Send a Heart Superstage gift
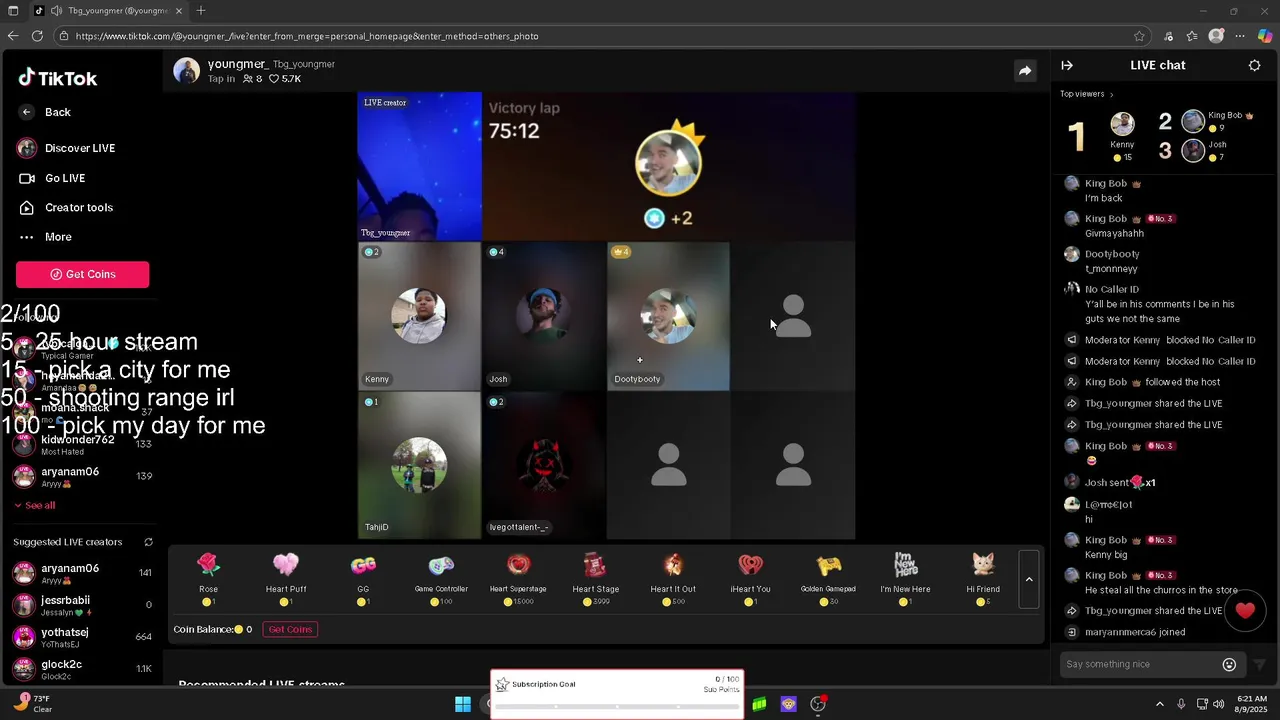The height and width of the screenshot is (720, 1280). tap(518, 578)
